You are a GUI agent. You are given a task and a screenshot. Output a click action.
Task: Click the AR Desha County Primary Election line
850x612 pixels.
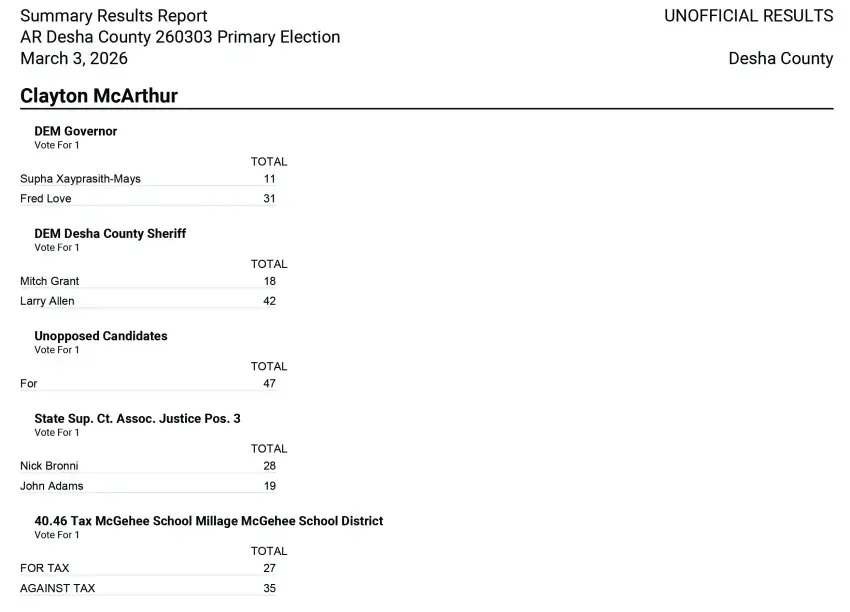click(x=180, y=37)
